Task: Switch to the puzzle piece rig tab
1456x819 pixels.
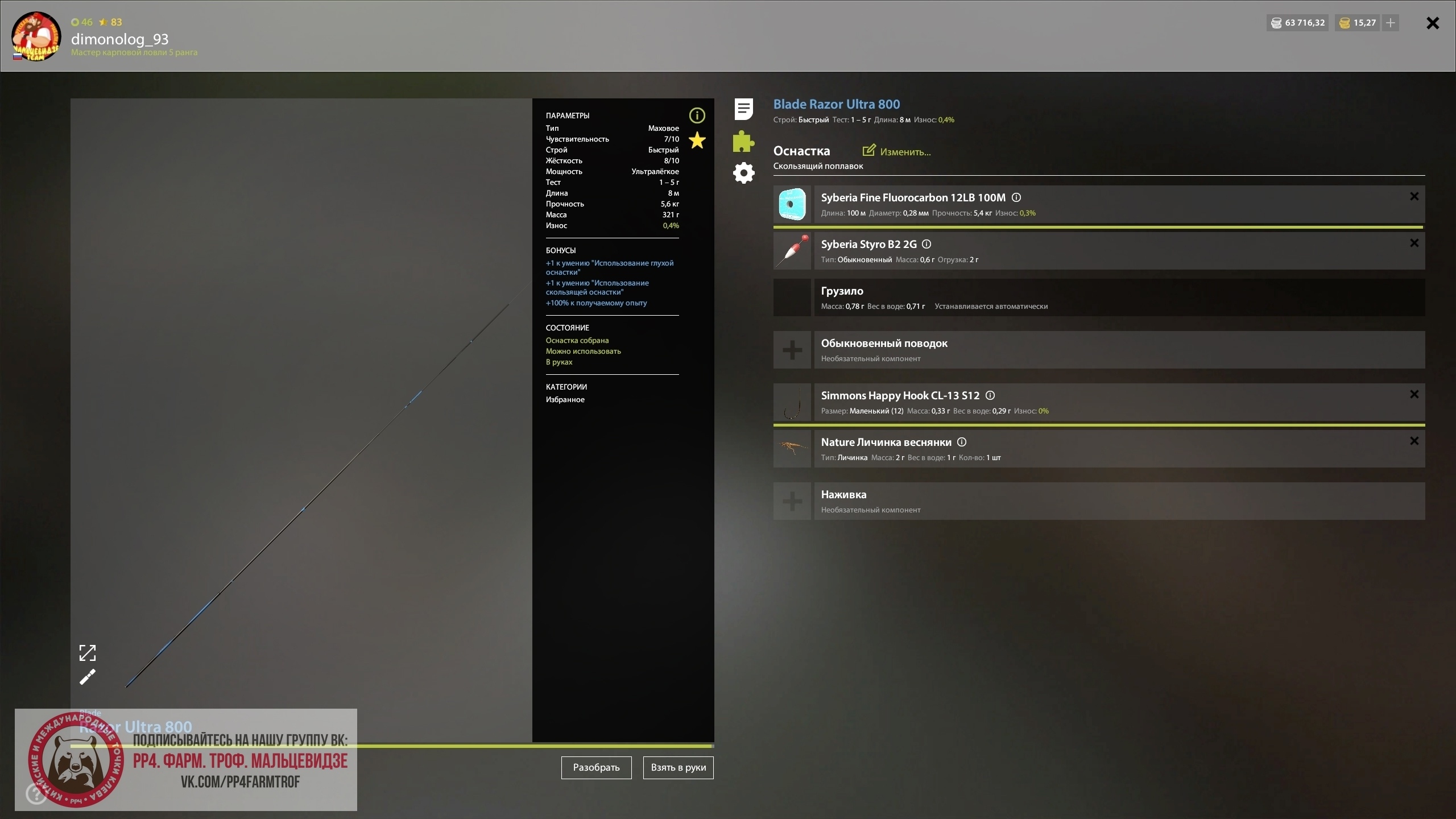Action: pos(743,141)
